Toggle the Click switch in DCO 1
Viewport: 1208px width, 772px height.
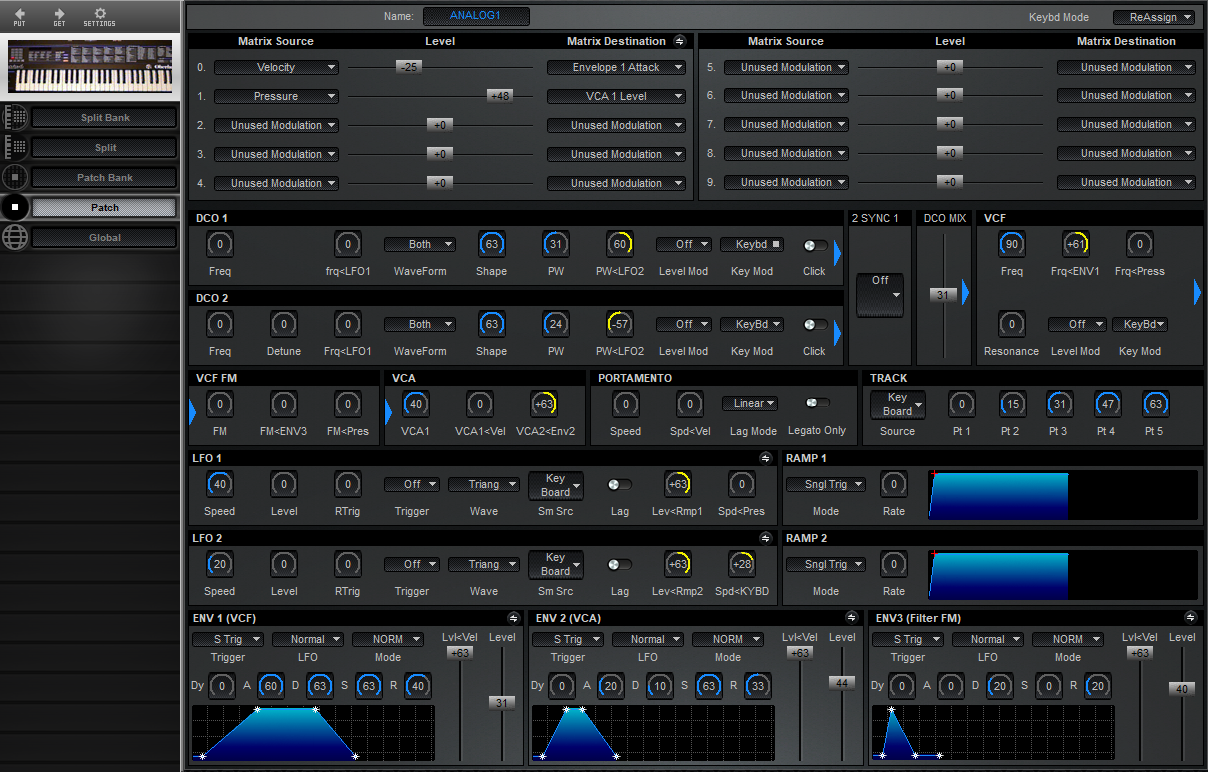coord(814,243)
